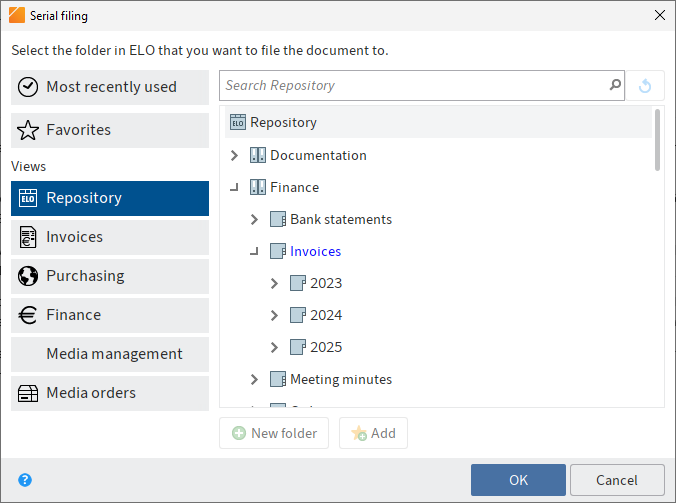Image resolution: width=676 pixels, height=503 pixels.
Task: Click the 2023 folder icon
Action: click(x=298, y=283)
